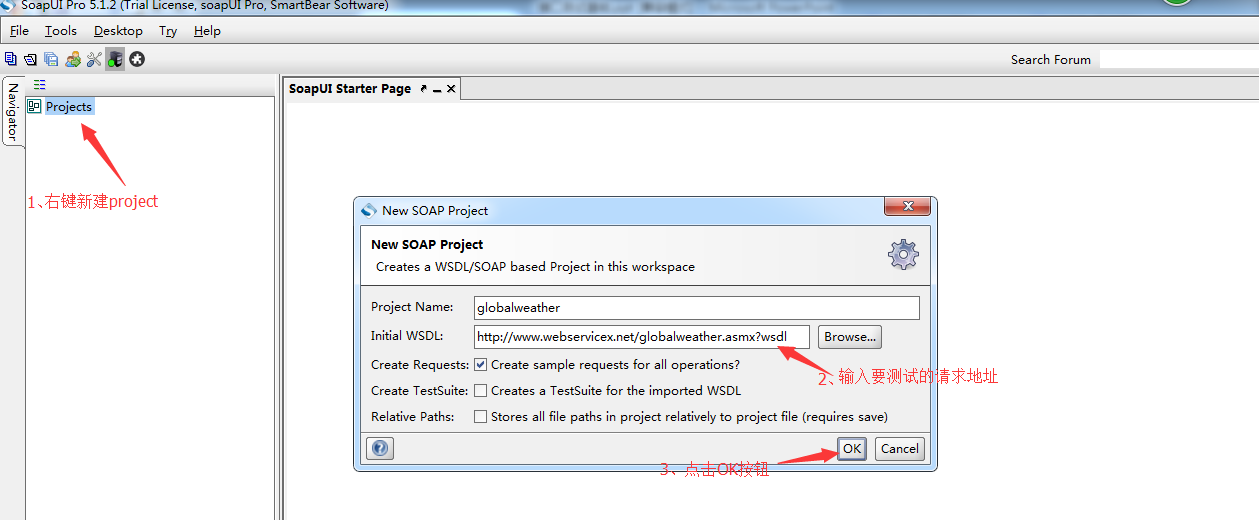This screenshot has width=1259, height=520.
Task: Open the forum people icon in toolbar
Action: 73,59
